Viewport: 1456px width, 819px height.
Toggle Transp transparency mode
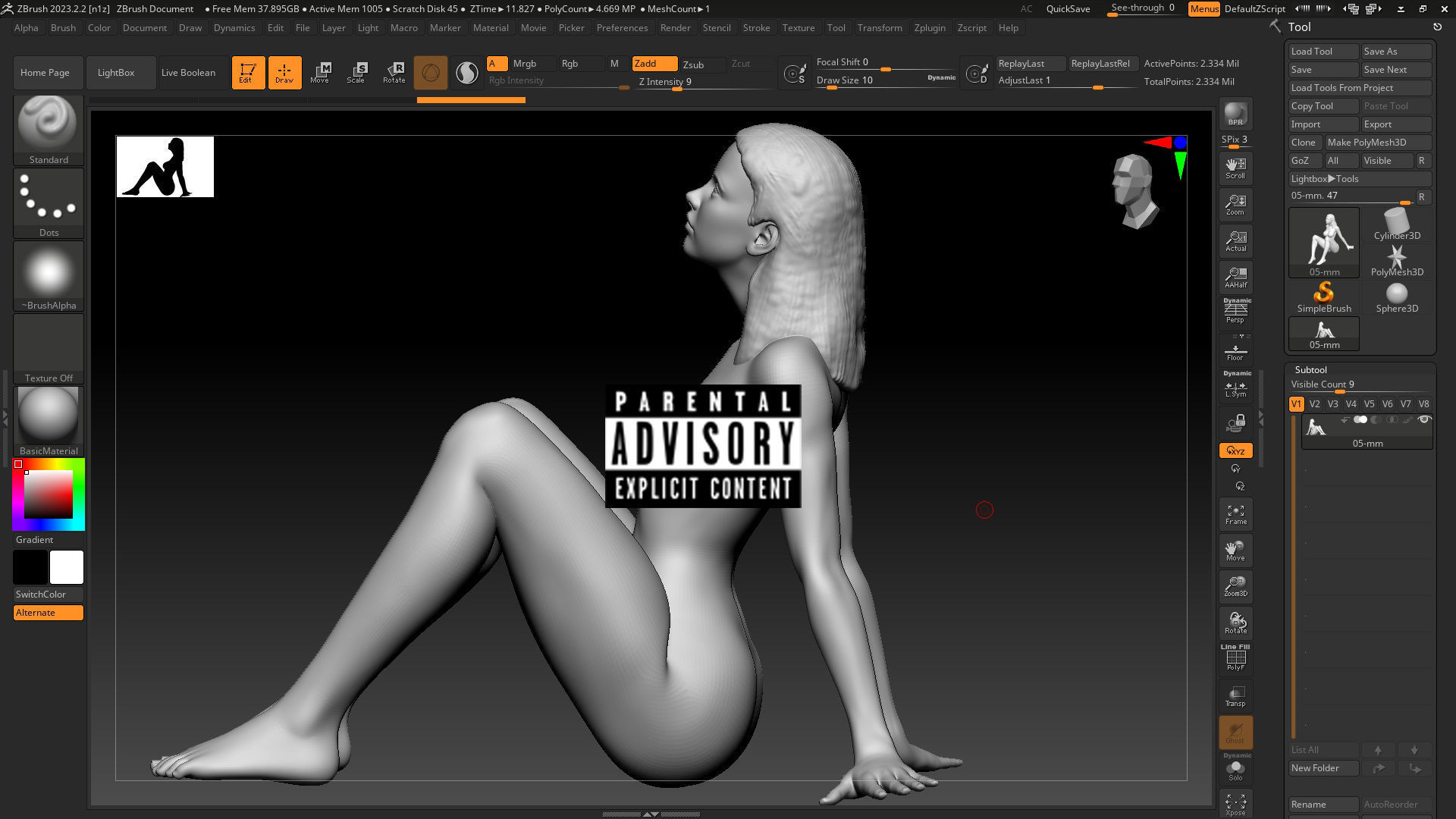click(x=1235, y=695)
